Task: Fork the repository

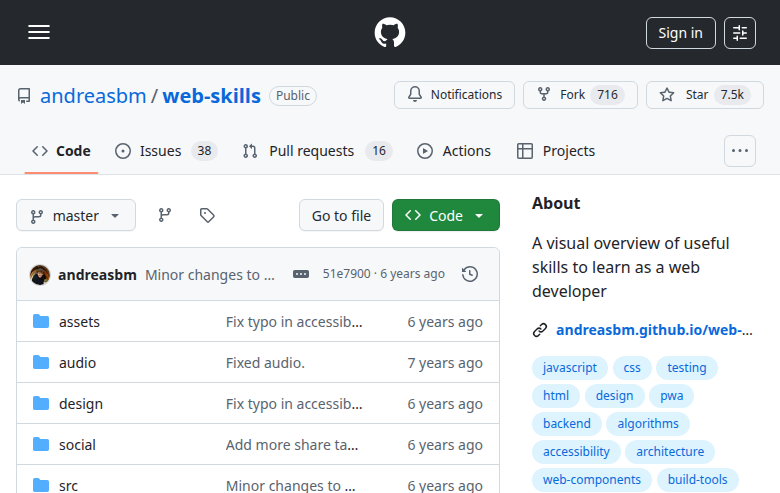Action: 580,95
